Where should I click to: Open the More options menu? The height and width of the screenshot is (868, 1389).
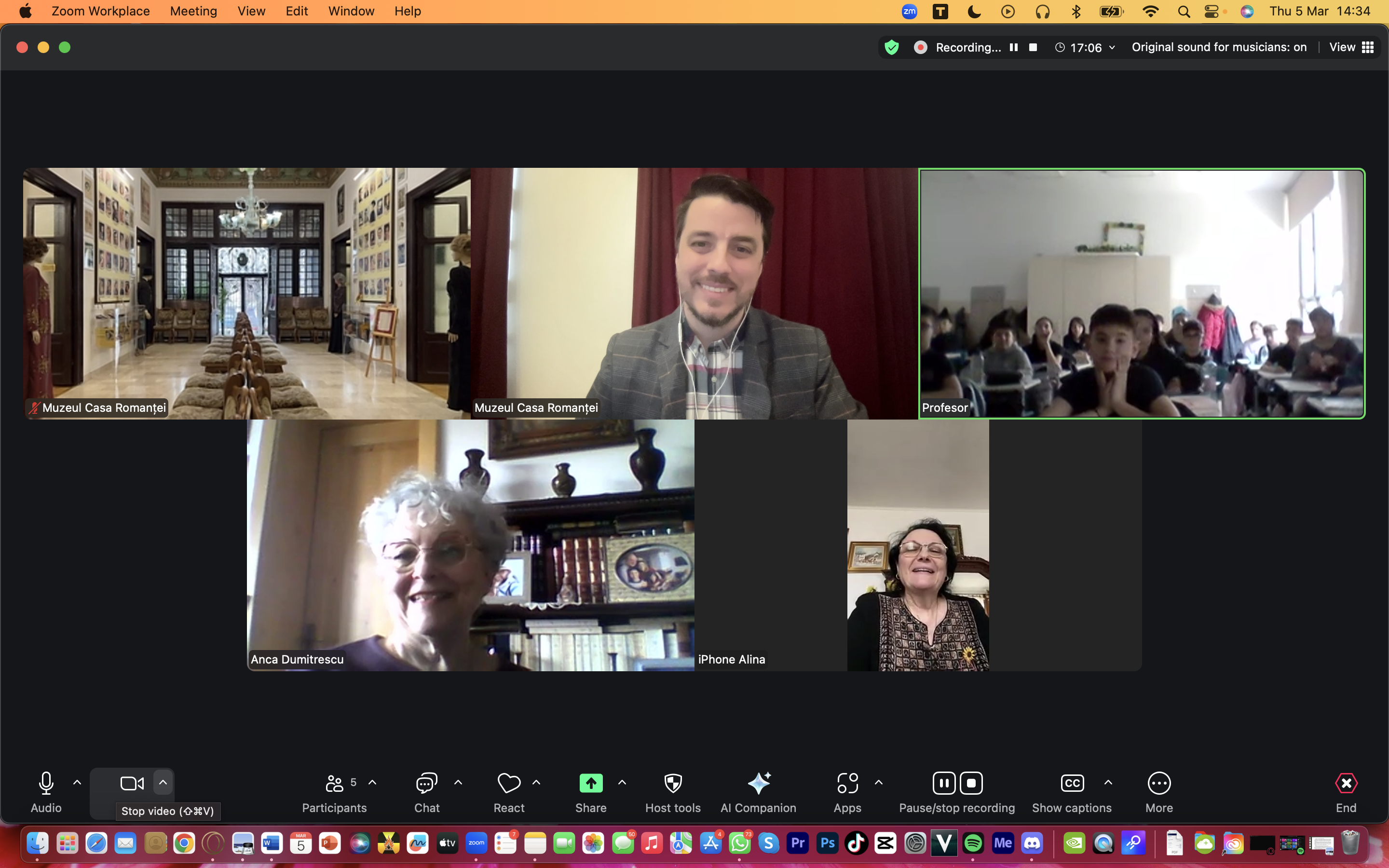point(1159,783)
